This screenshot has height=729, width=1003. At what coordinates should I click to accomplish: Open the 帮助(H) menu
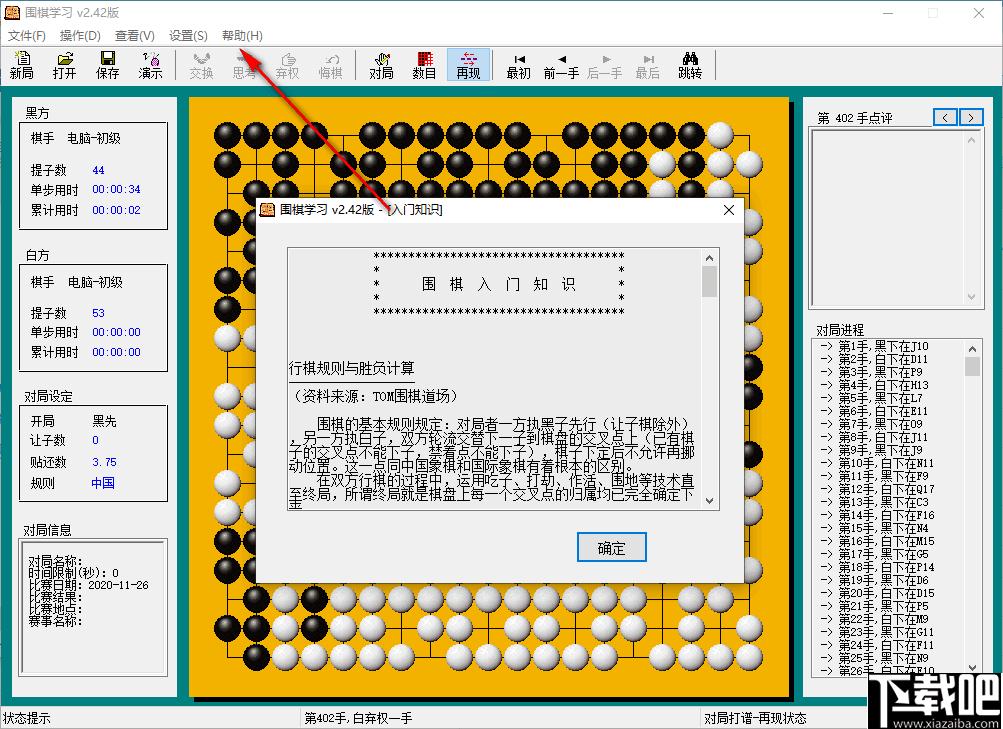coord(242,36)
